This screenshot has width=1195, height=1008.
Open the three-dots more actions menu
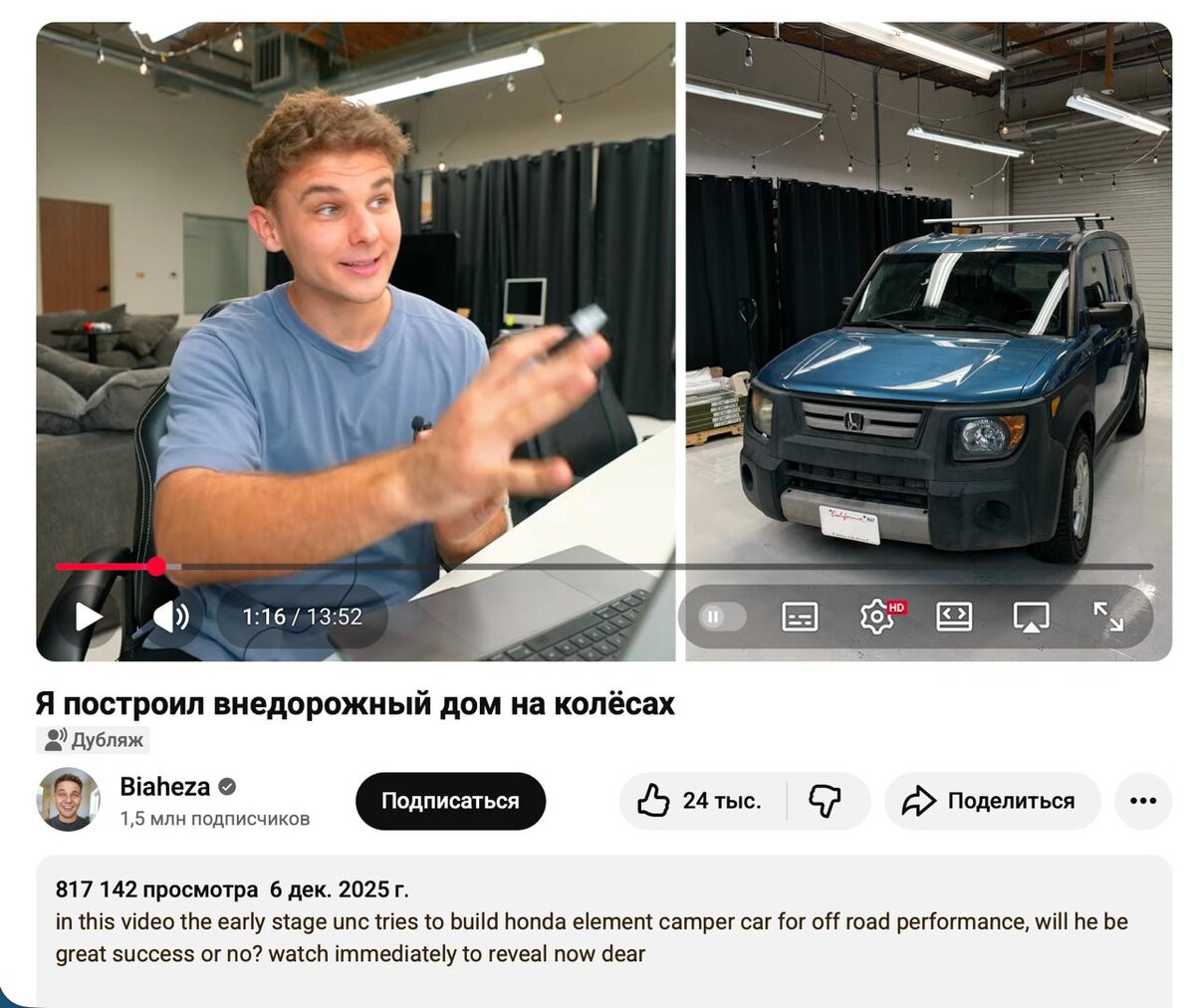tap(1143, 801)
